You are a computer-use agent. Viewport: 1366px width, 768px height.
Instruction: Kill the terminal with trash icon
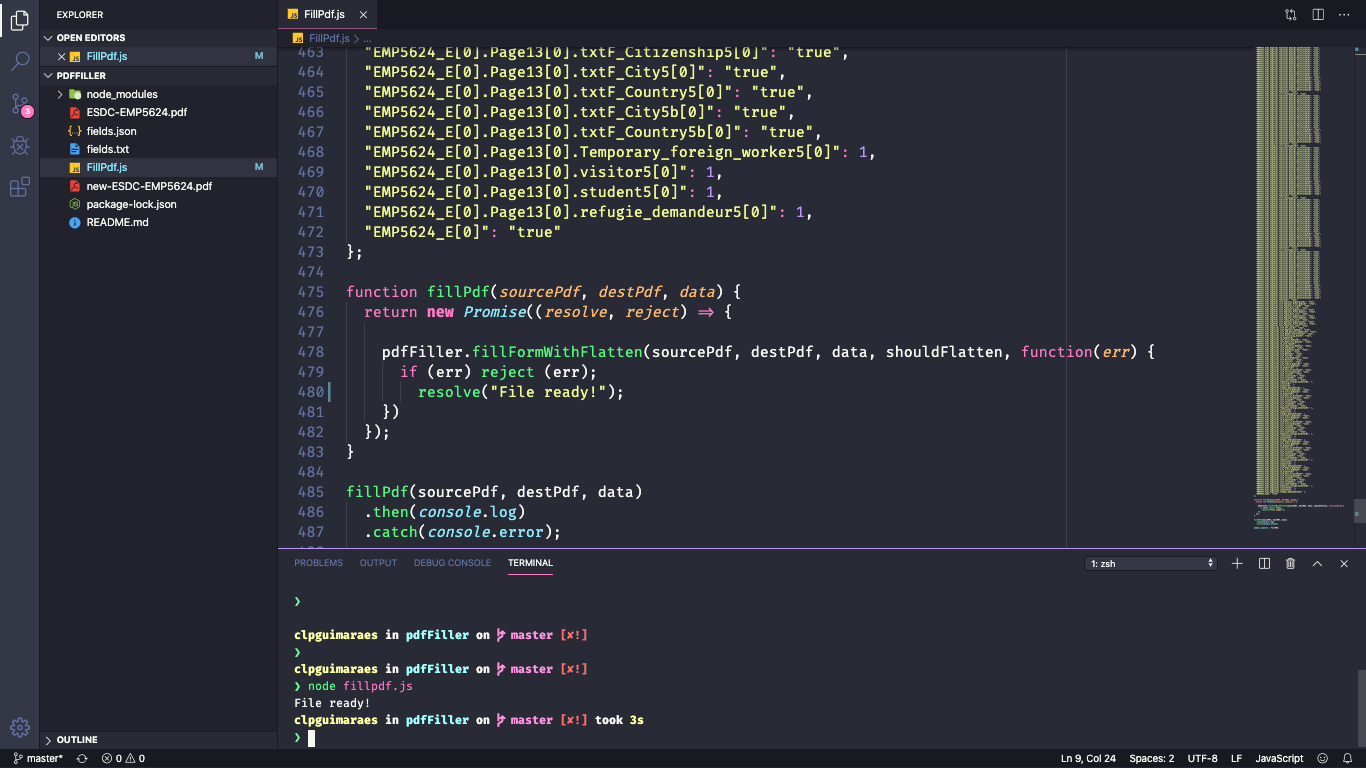pyautogui.click(x=1290, y=564)
